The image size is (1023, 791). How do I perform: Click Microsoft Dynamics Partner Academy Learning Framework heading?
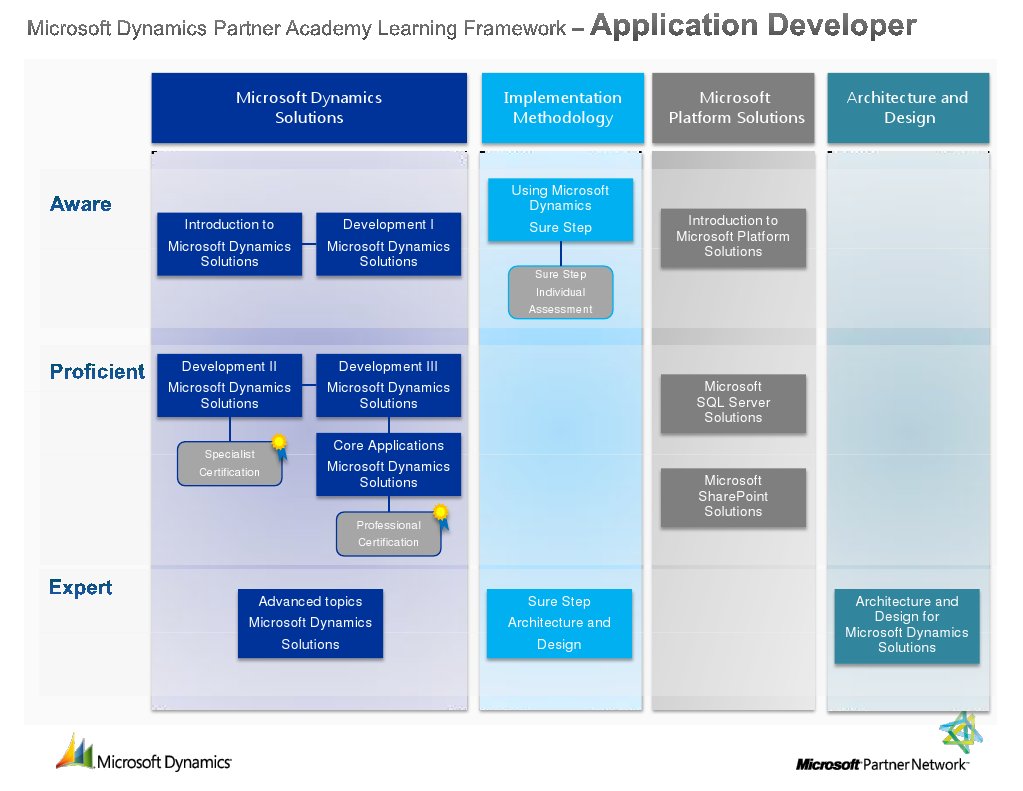pos(297,29)
